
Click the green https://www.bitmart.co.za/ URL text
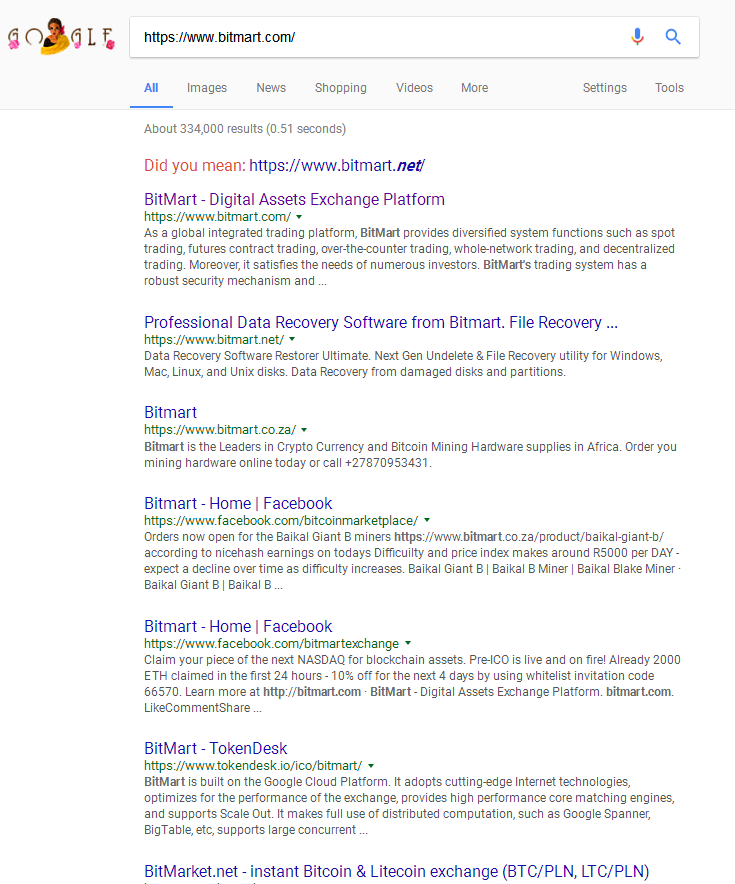[x=220, y=430]
